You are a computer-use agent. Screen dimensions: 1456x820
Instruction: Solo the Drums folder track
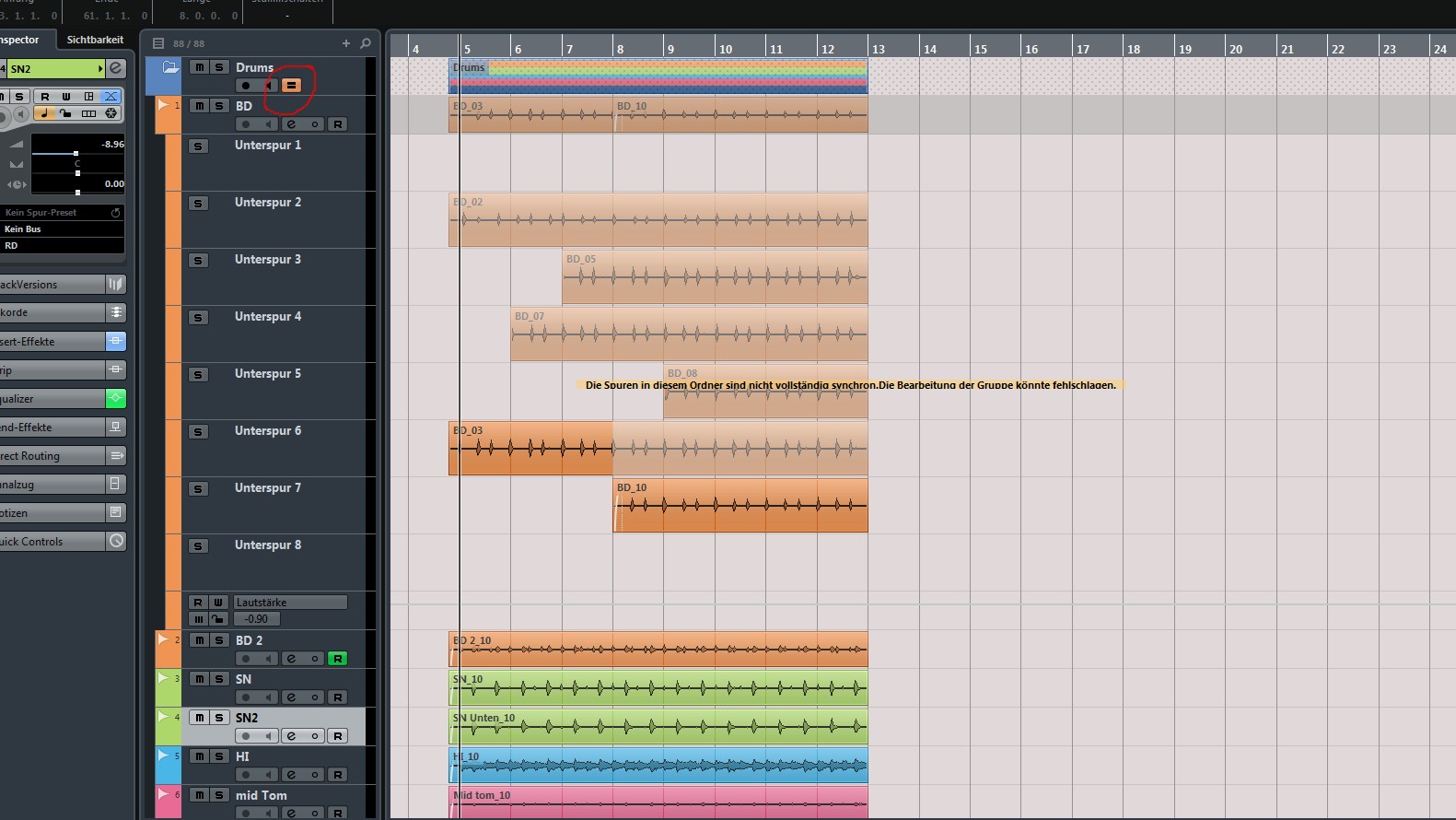click(219, 67)
